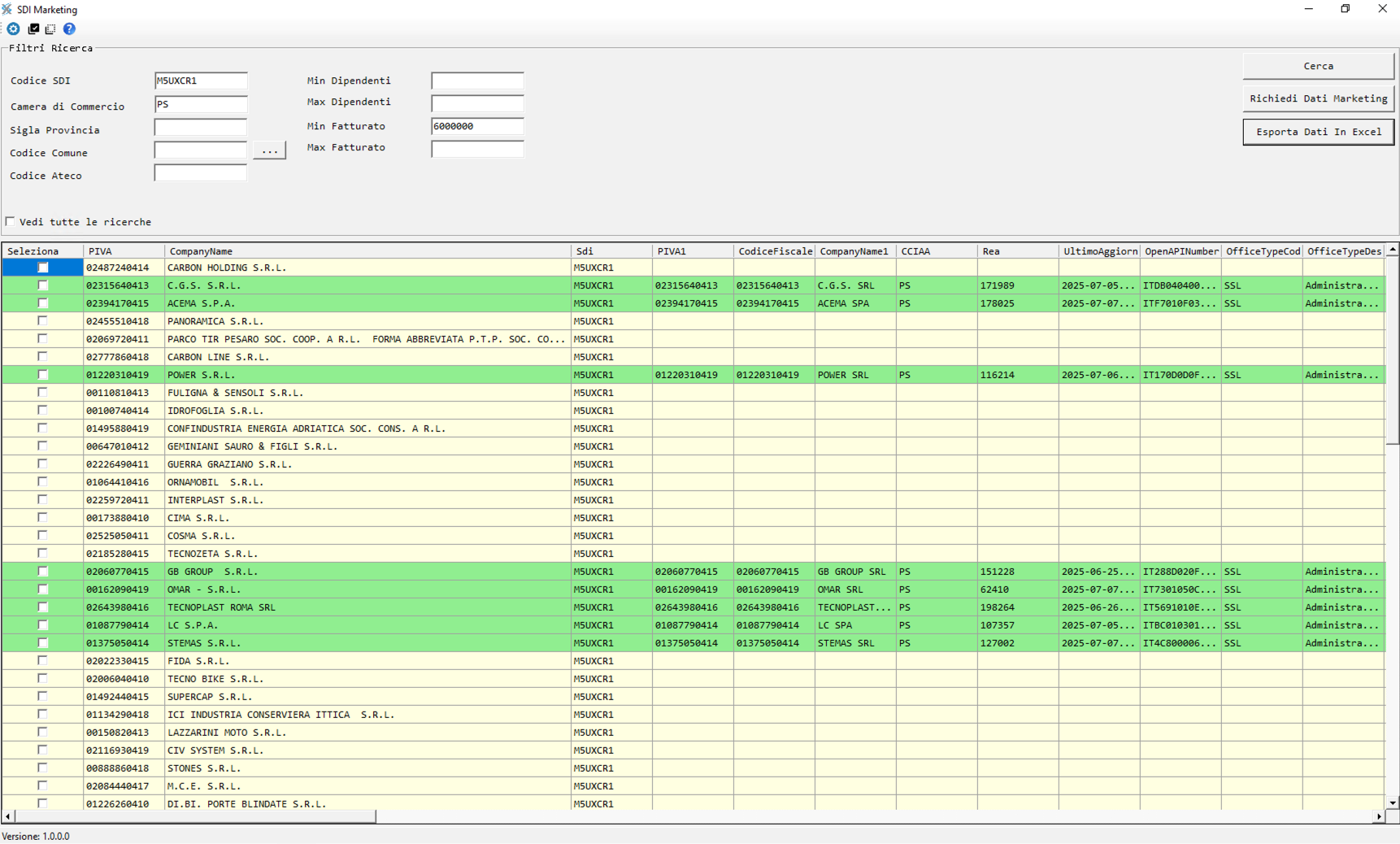Select the 'LAZZARINI MOTO S.R.L.' cell
The height and width of the screenshot is (844, 1400).
click(x=367, y=733)
